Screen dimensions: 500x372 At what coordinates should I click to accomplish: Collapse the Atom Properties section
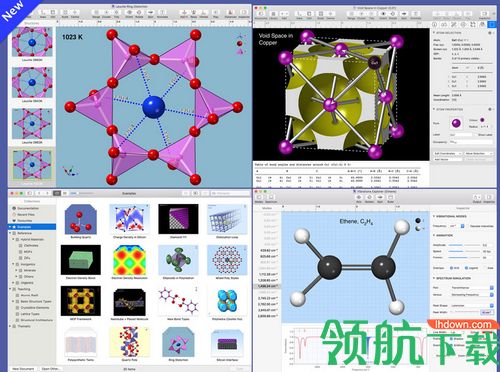coord(434,109)
